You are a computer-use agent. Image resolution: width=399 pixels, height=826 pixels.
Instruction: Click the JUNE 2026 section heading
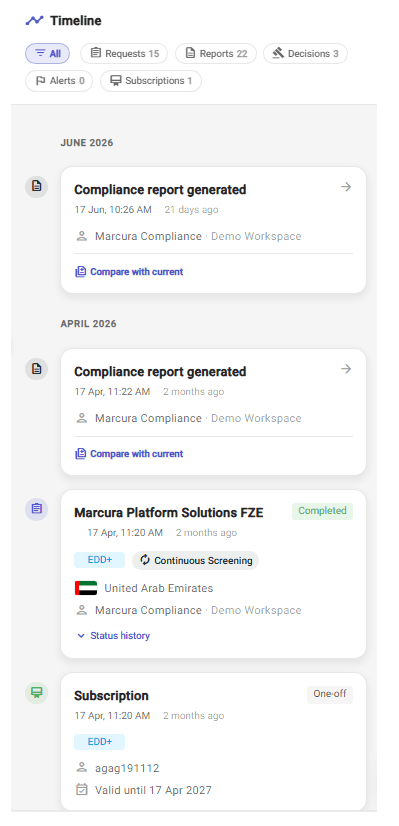[x=87, y=143]
